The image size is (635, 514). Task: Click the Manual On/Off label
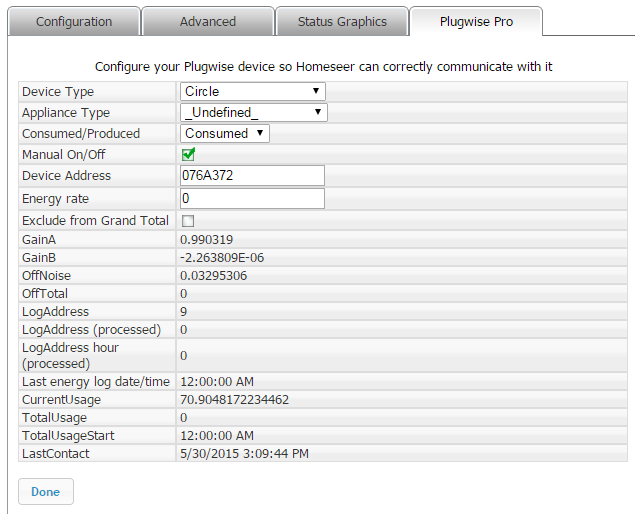pos(64,155)
